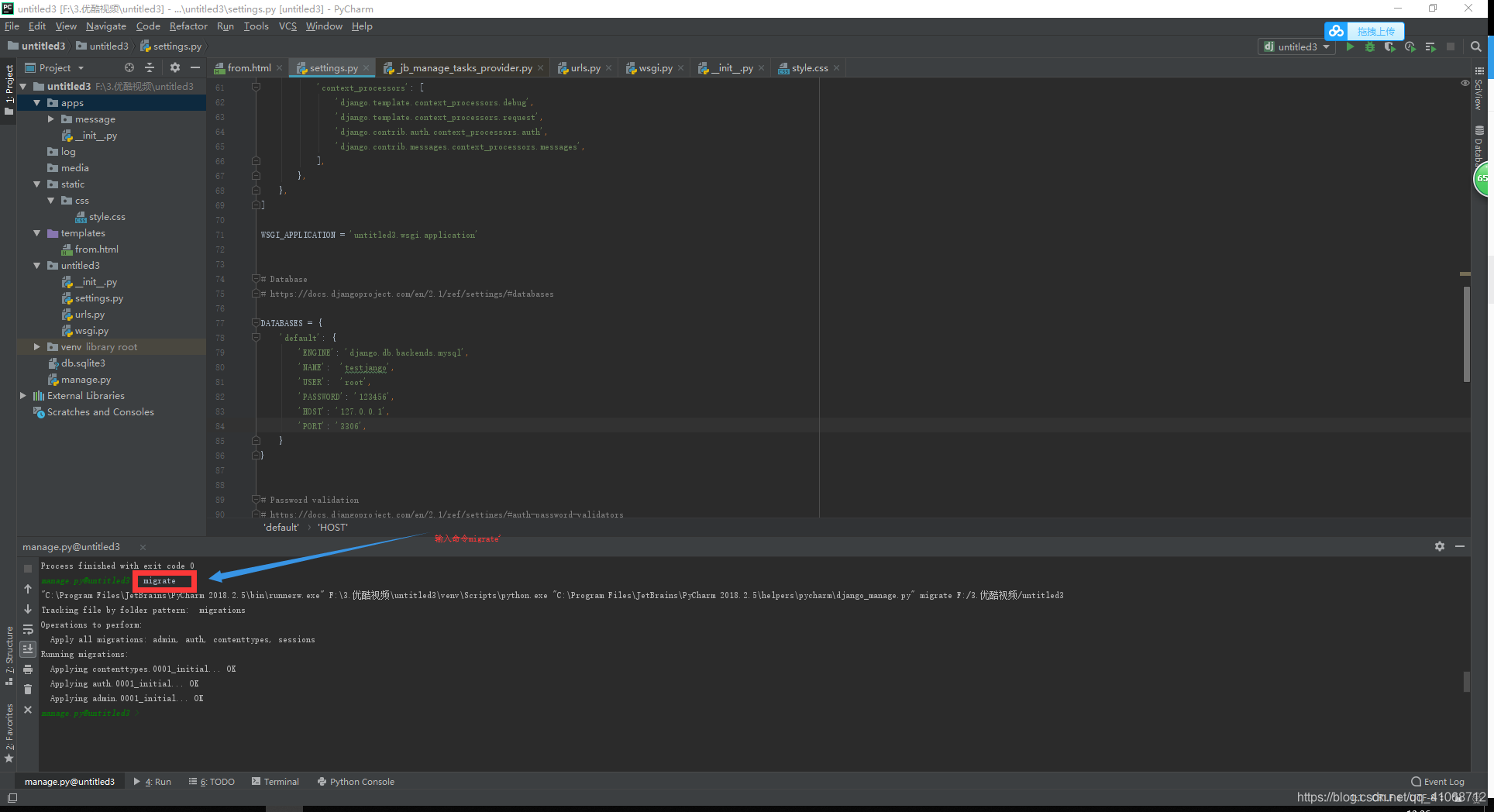Toggle tool window buttons in status bar corner
This screenshot has height=812, width=1494.
(12, 798)
